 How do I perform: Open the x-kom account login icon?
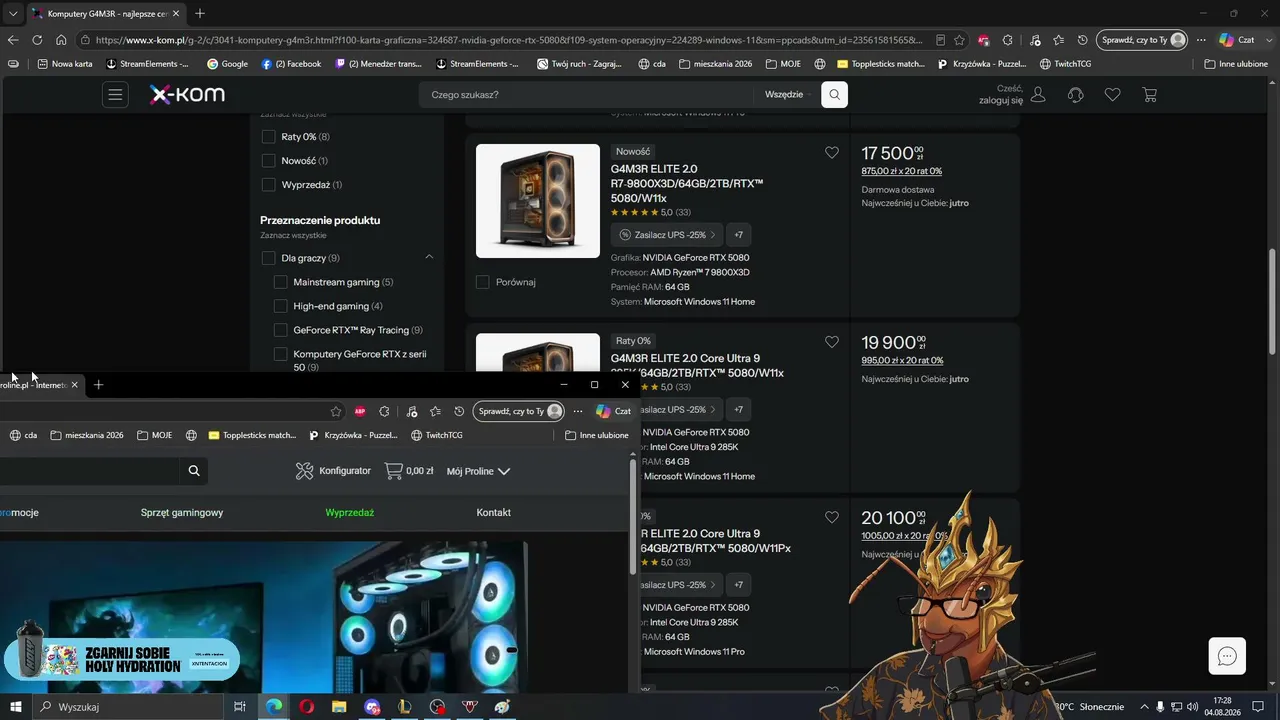point(1038,95)
